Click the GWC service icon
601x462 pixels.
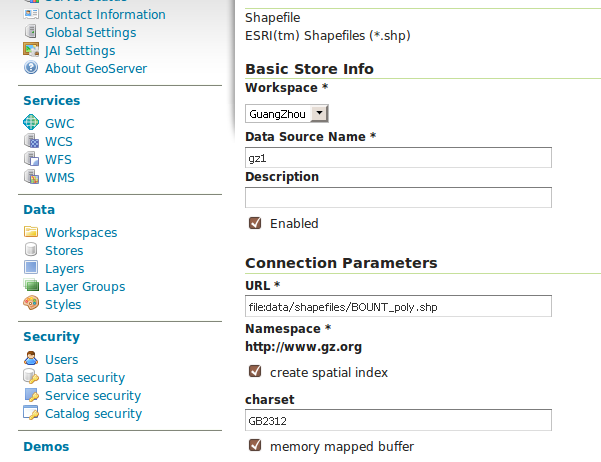30,123
